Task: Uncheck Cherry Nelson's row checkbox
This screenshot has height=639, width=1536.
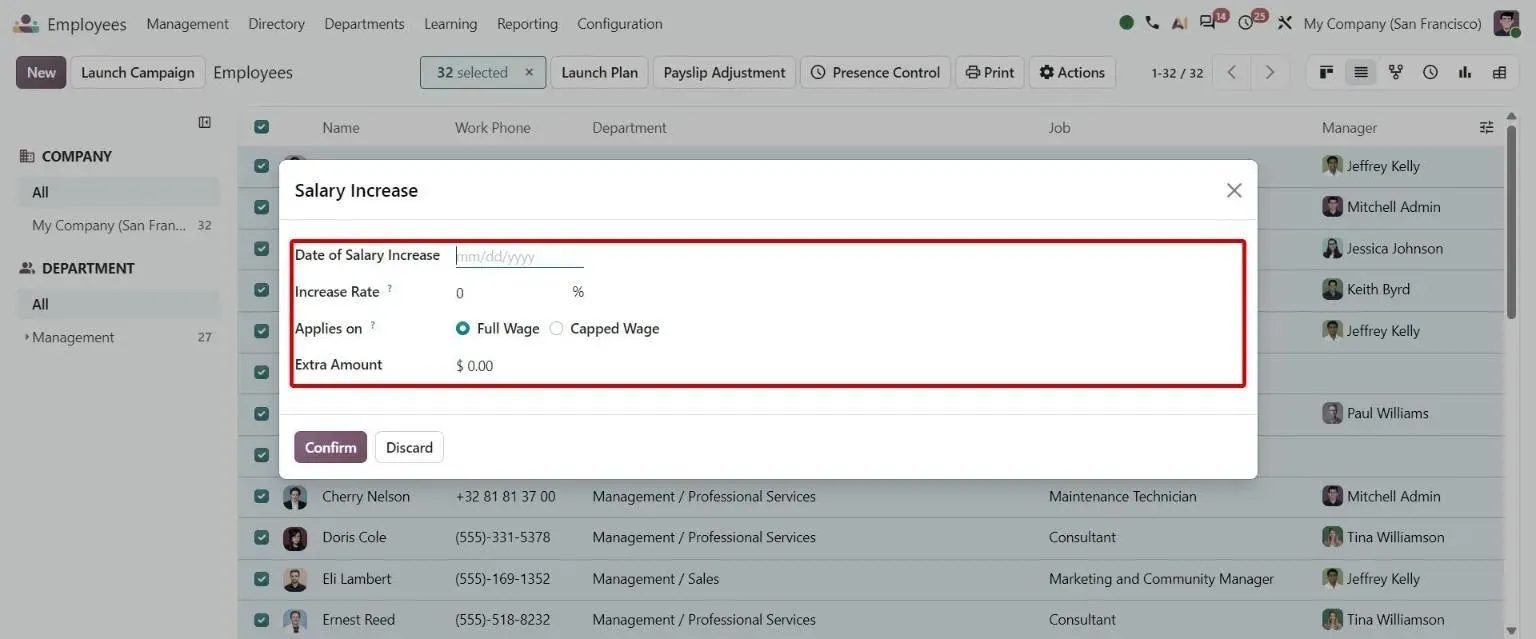Action: pyautogui.click(x=261, y=496)
